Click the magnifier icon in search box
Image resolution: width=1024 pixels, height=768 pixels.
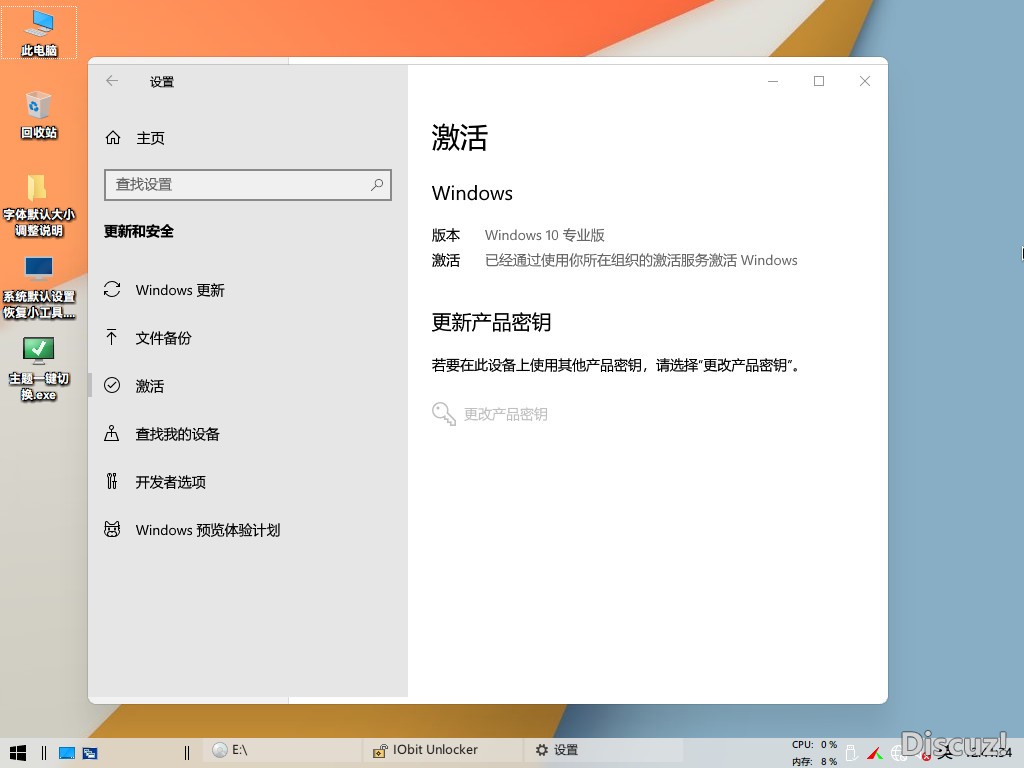(x=377, y=185)
